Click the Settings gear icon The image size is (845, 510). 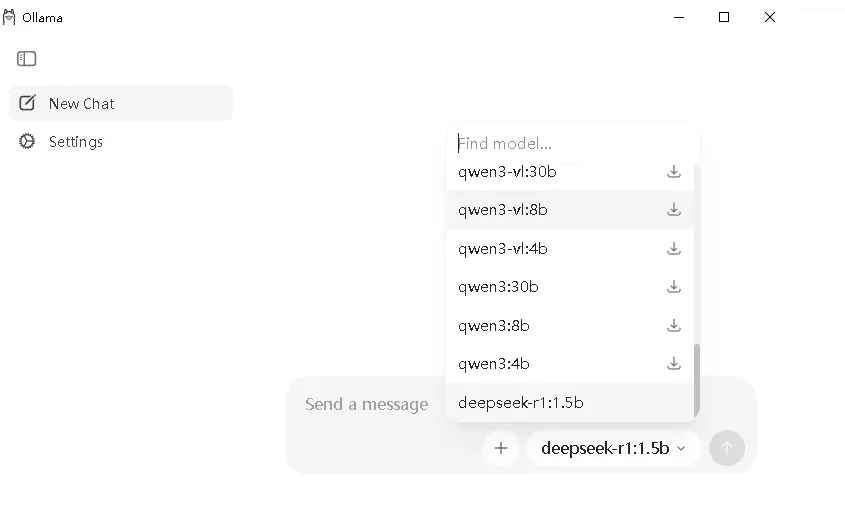(x=27, y=142)
